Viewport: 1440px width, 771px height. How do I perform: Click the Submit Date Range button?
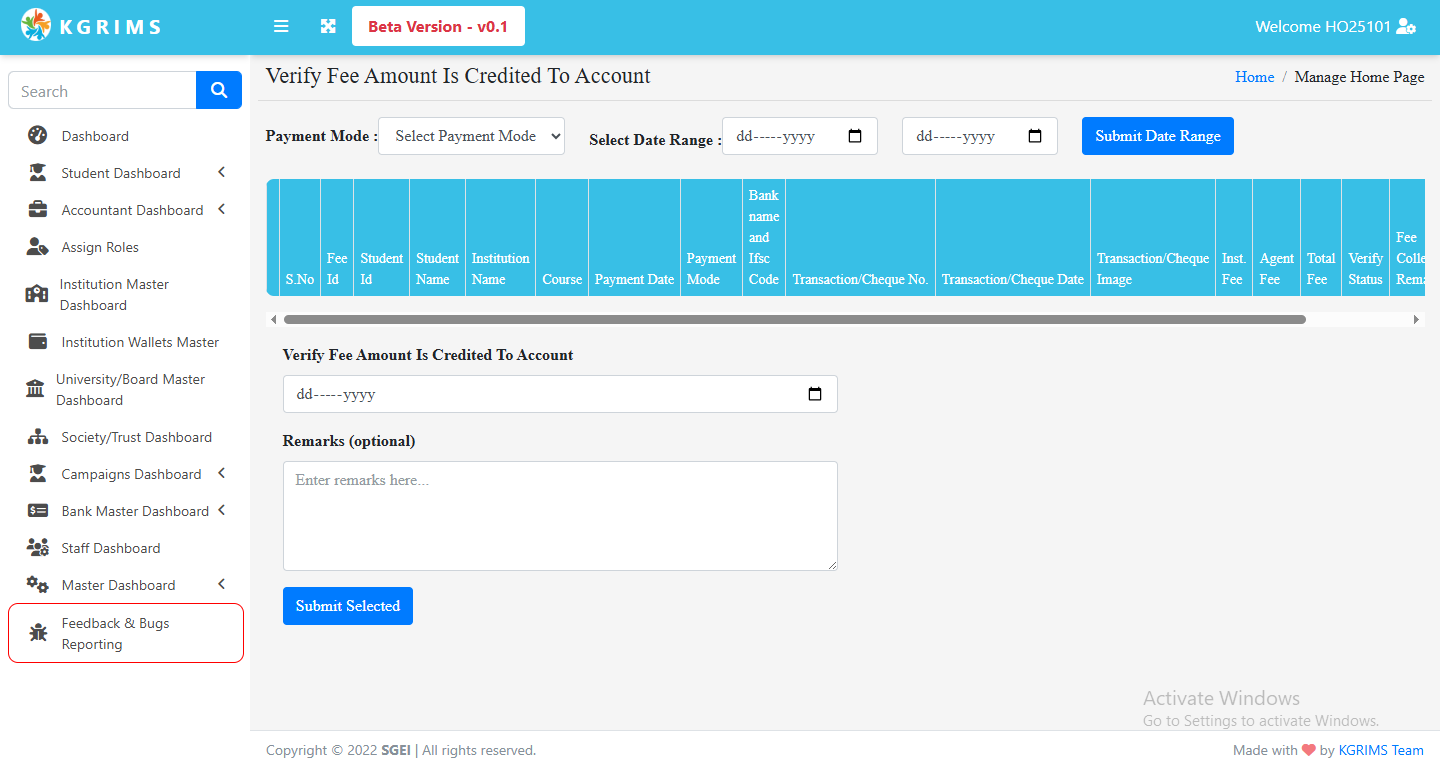pyautogui.click(x=1157, y=136)
